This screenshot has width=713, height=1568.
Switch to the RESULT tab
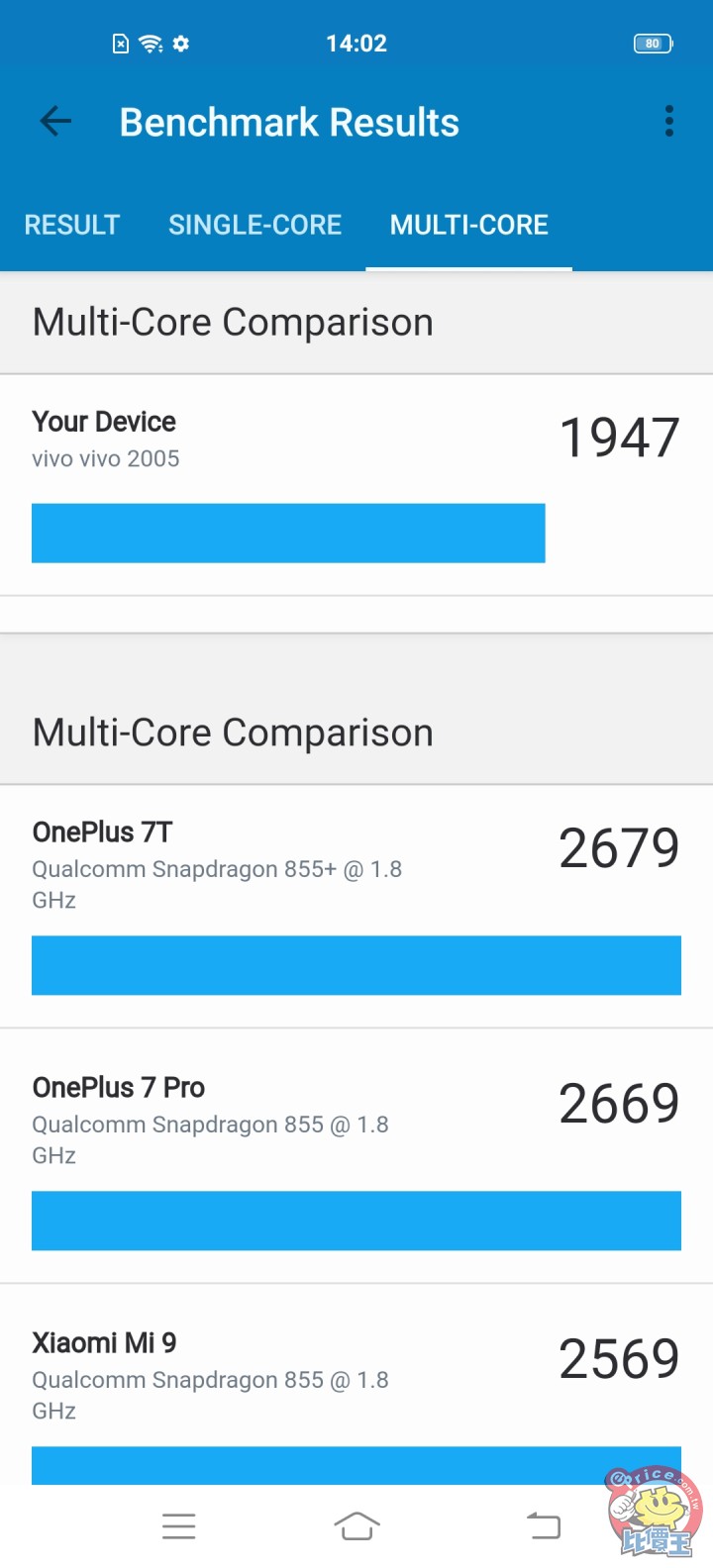pyautogui.click(x=70, y=225)
